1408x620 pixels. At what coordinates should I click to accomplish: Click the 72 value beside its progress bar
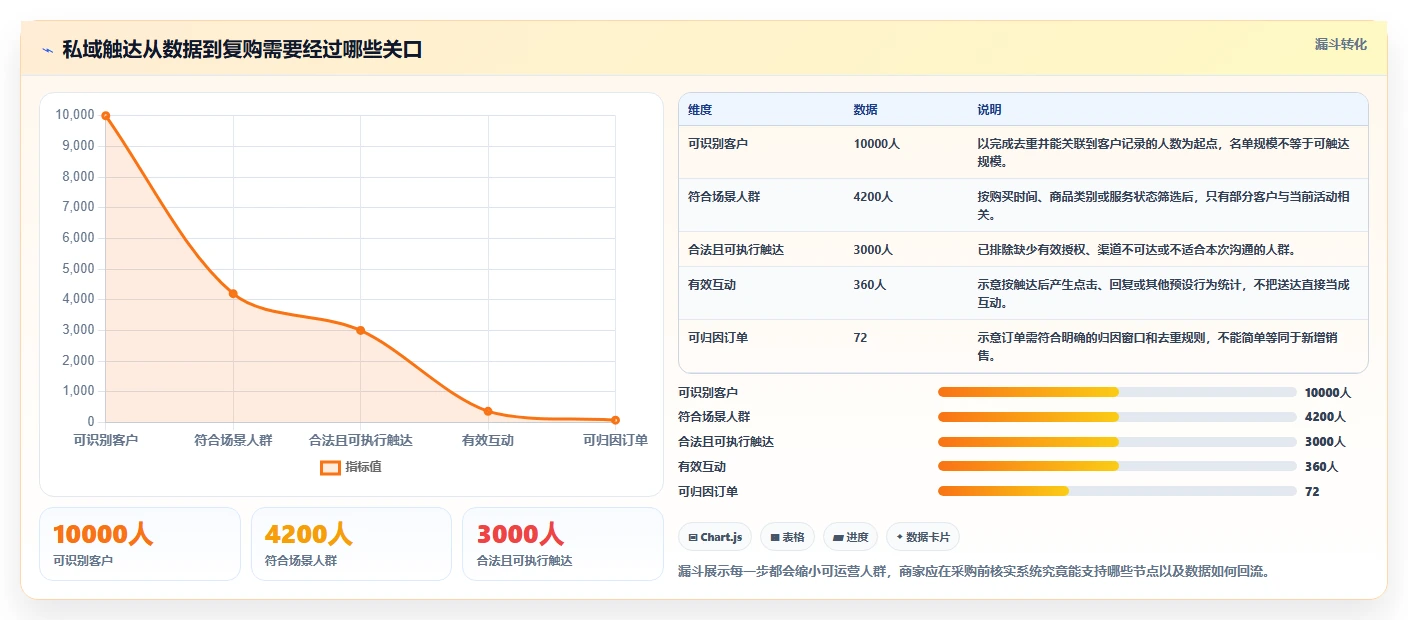[1312, 492]
